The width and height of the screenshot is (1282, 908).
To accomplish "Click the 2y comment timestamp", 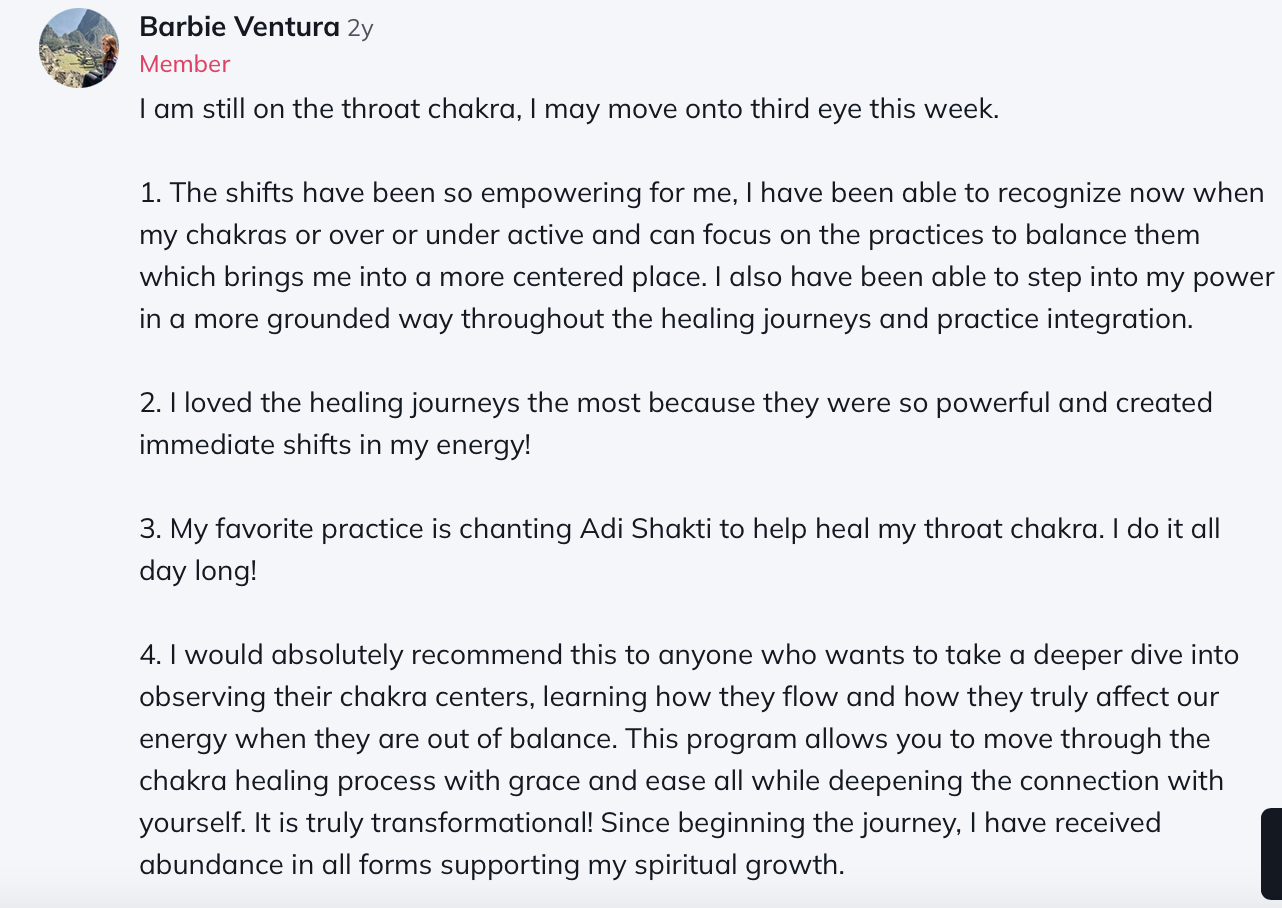I will (360, 28).
